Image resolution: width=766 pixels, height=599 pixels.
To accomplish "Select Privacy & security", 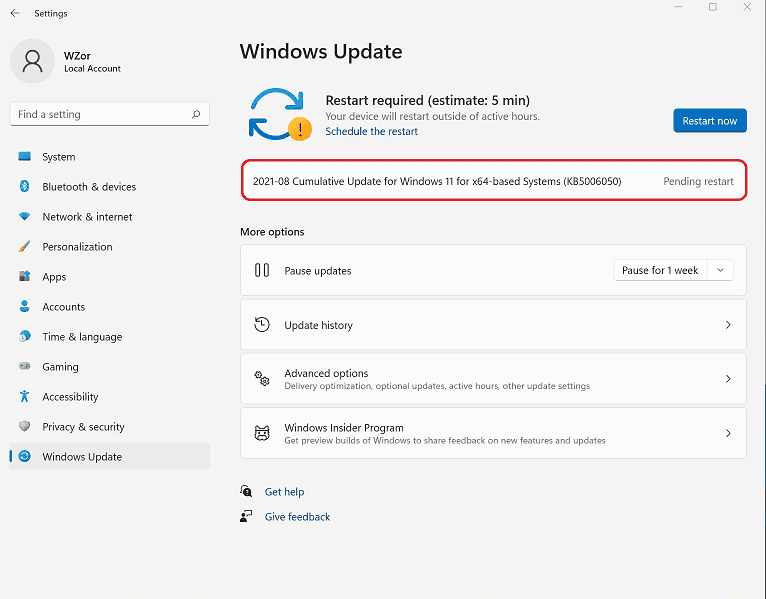I will tap(109, 427).
